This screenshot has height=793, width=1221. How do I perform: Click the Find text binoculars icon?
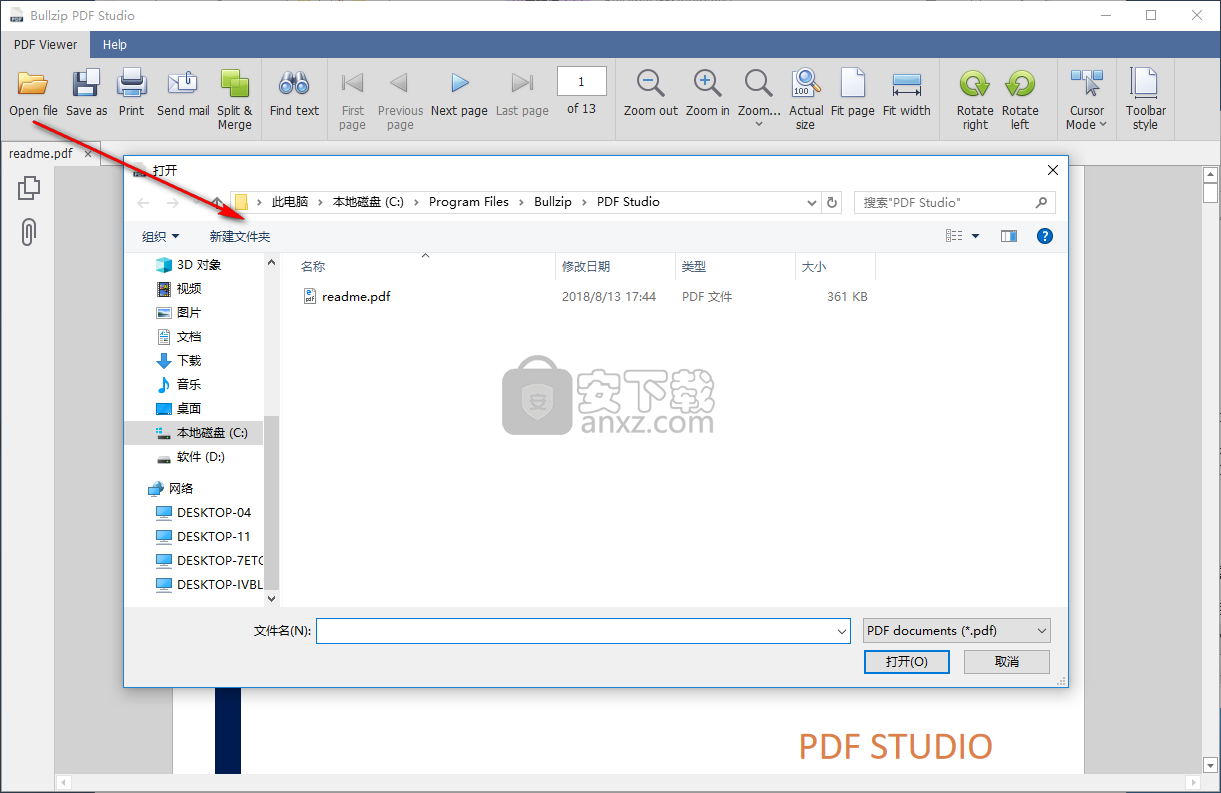tap(294, 84)
